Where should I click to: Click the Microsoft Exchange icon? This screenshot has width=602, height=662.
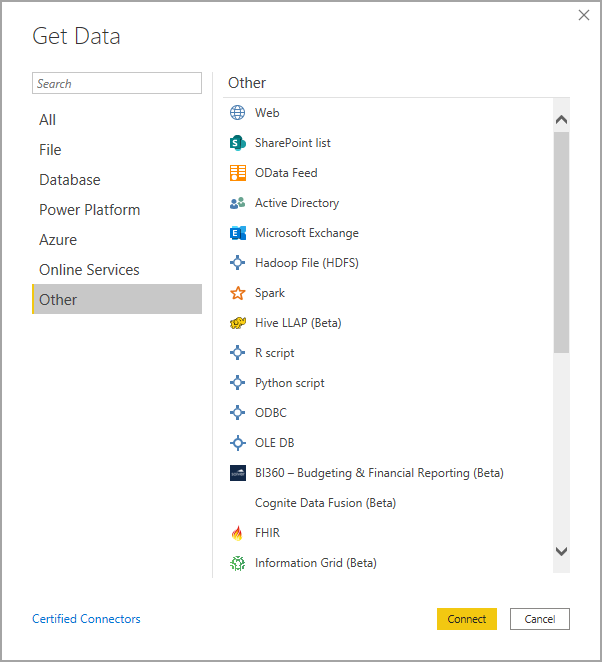pyautogui.click(x=237, y=233)
